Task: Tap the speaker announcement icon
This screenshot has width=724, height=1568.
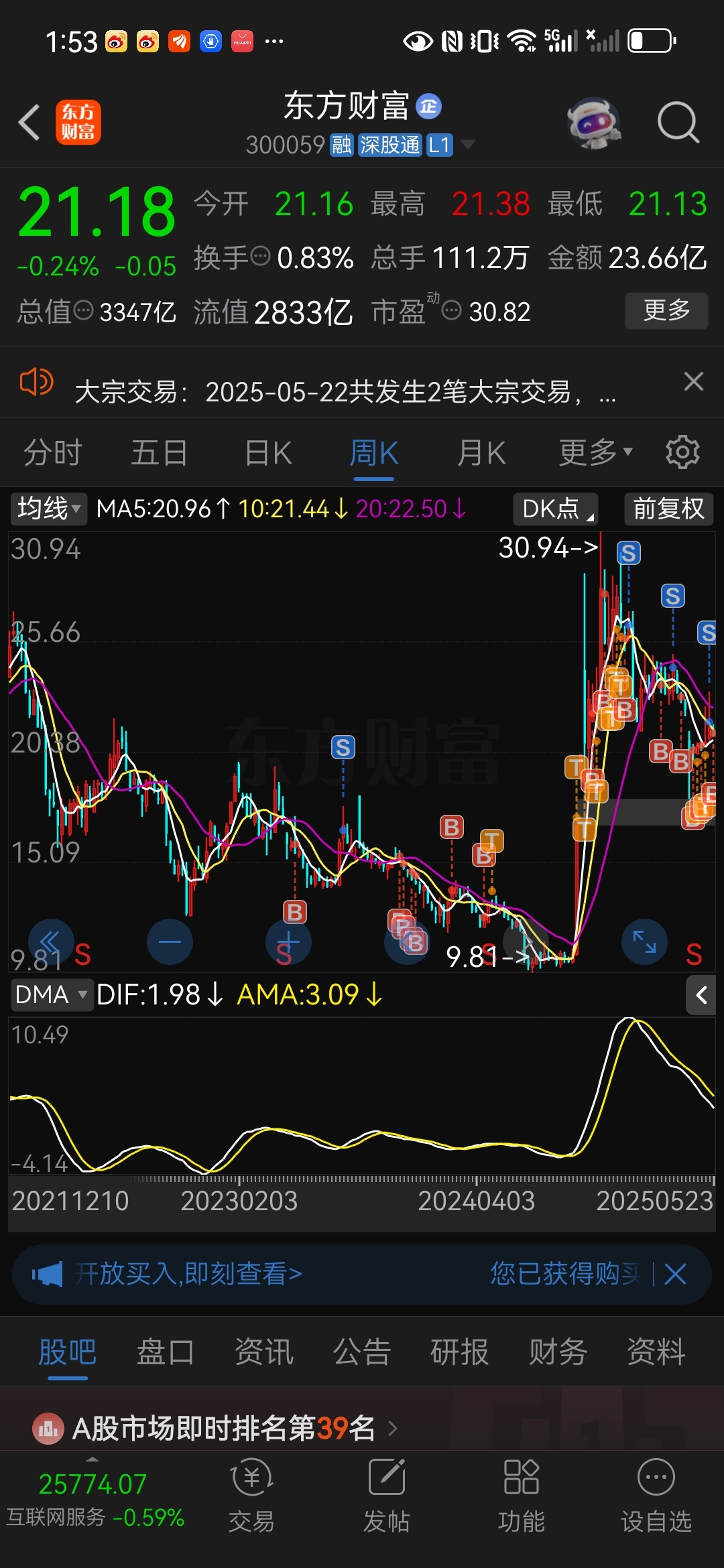Action: pyautogui.click(x=36, y=383)
